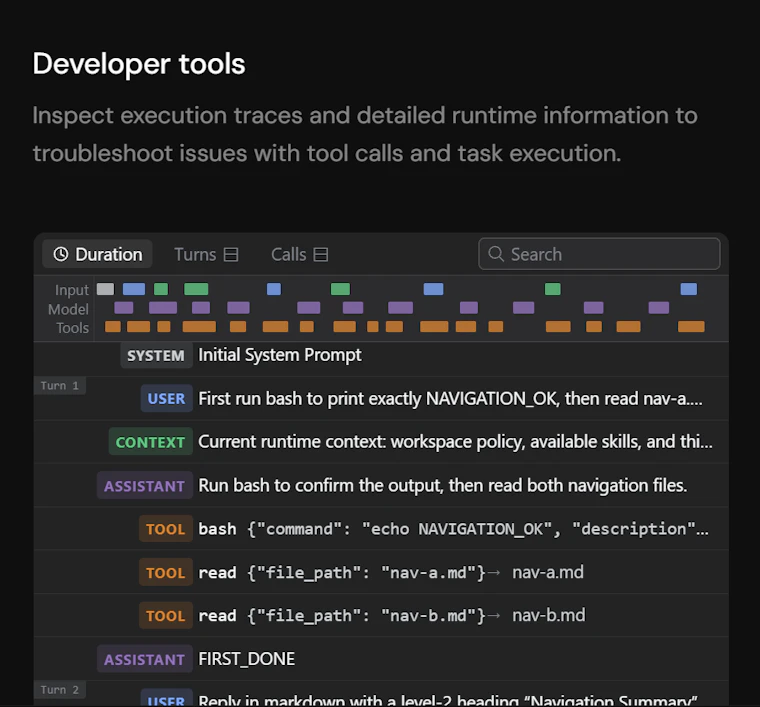Select the first purple Model timeline block

click(124, 308)
